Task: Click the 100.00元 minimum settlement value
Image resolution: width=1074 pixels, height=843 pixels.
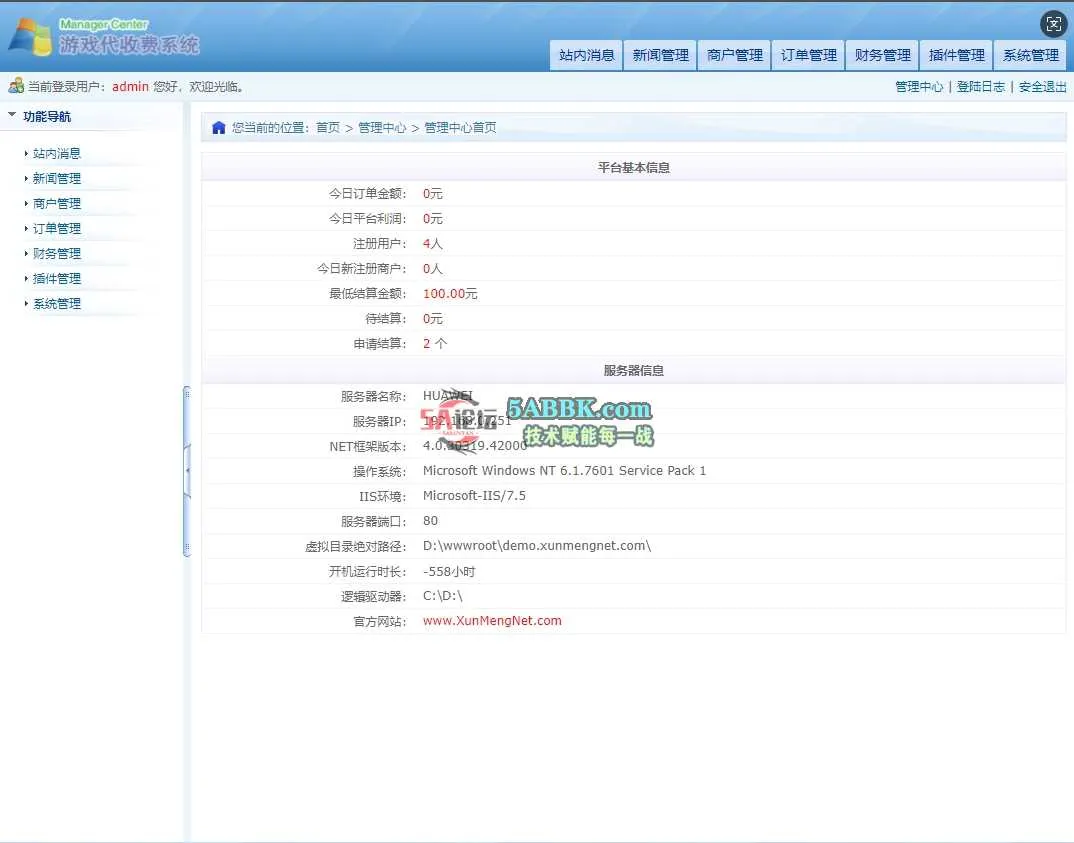Action: pos(450,294)
